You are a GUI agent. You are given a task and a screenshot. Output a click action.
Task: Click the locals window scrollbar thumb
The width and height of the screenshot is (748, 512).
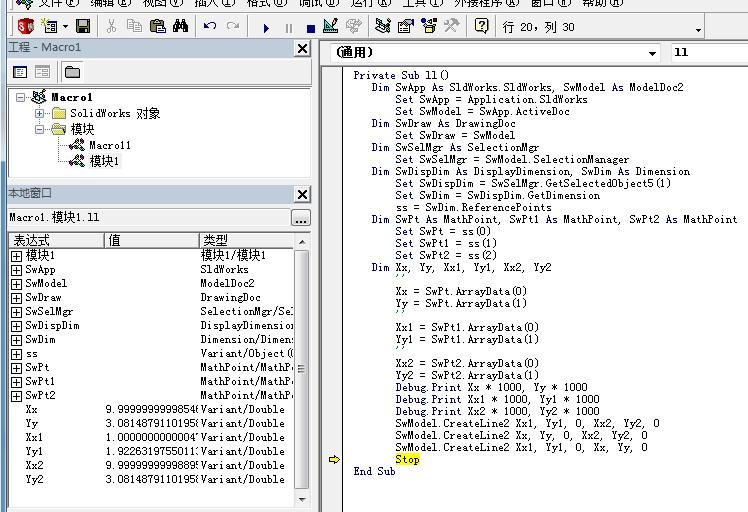[302, 369]
